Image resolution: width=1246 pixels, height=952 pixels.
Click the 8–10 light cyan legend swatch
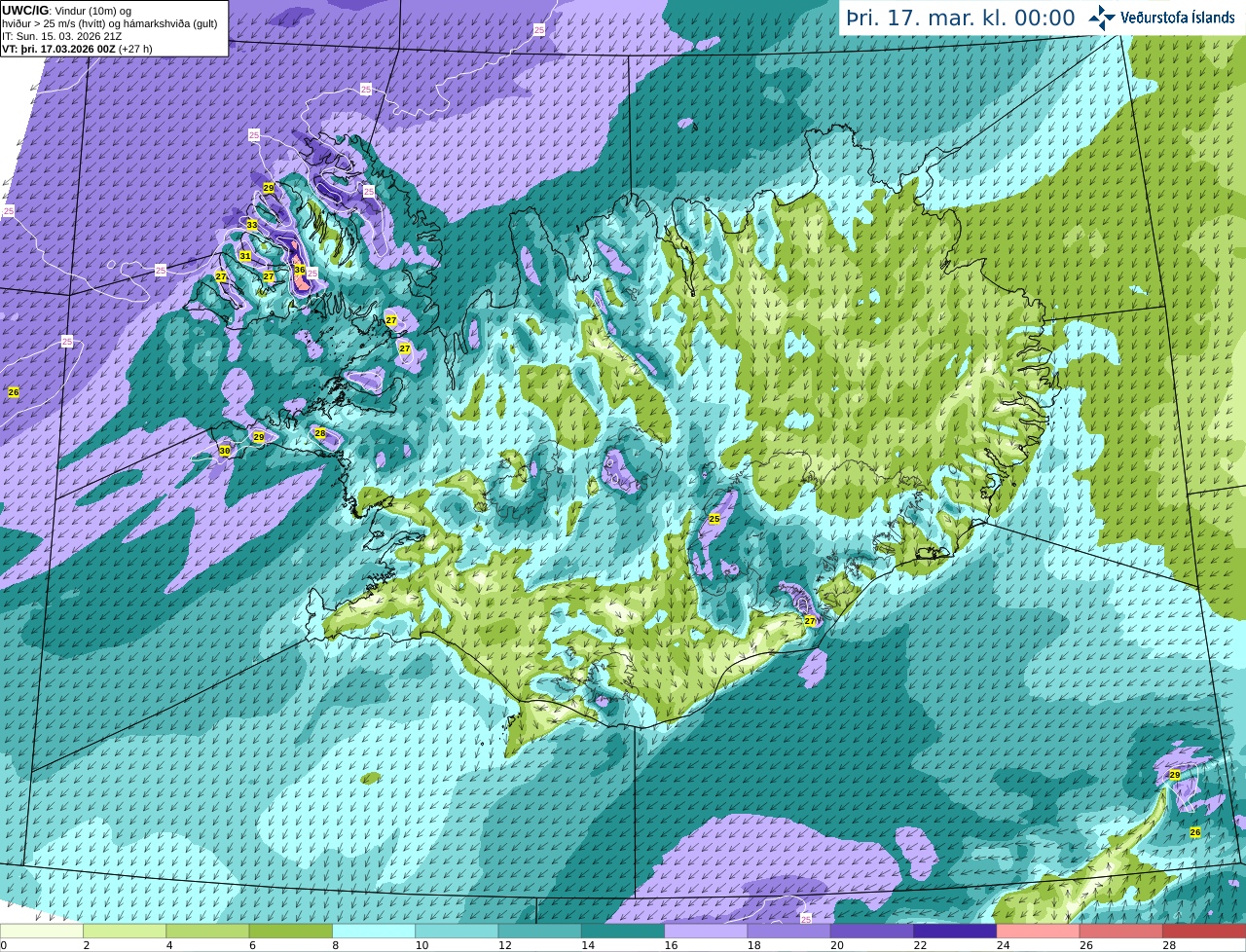tap(374, 932)
